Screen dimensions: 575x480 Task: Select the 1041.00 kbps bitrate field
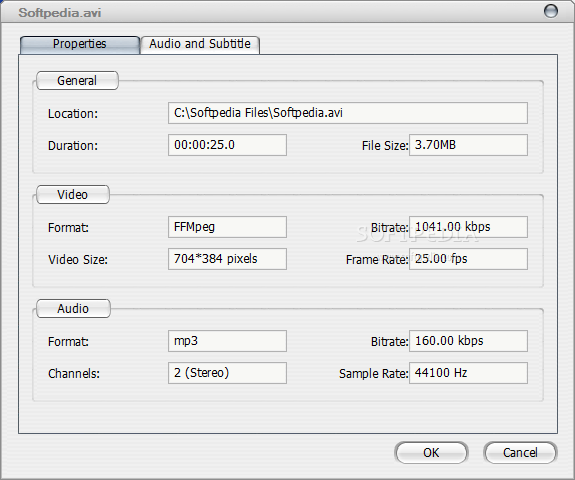point(468,227)
